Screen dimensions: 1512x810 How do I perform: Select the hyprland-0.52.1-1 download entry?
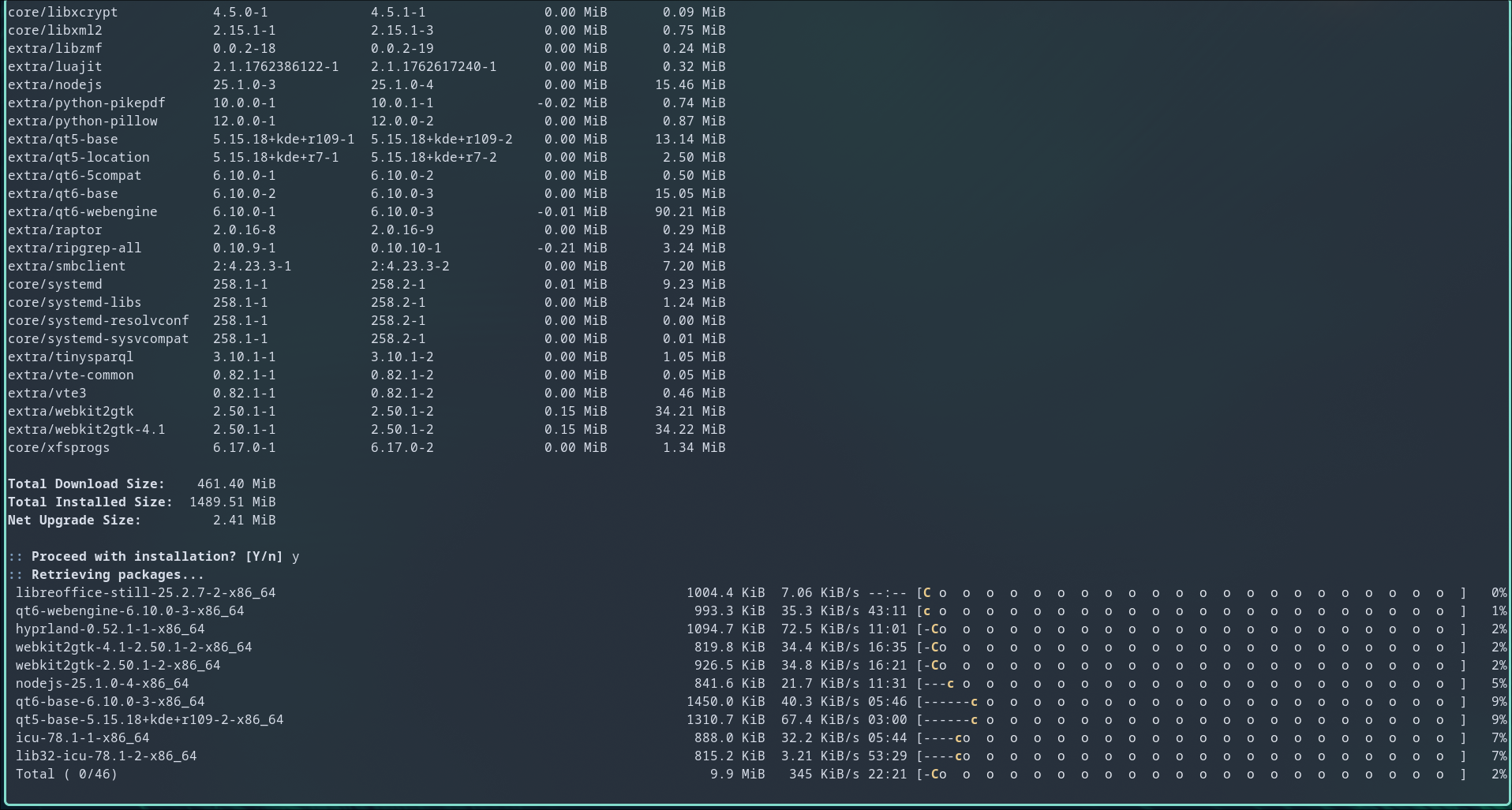click(x=110, y=629)
